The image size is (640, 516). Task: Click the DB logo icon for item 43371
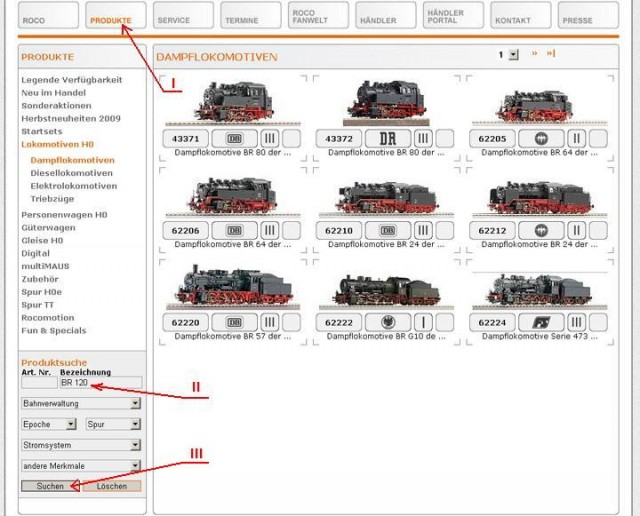coord(234,139)
